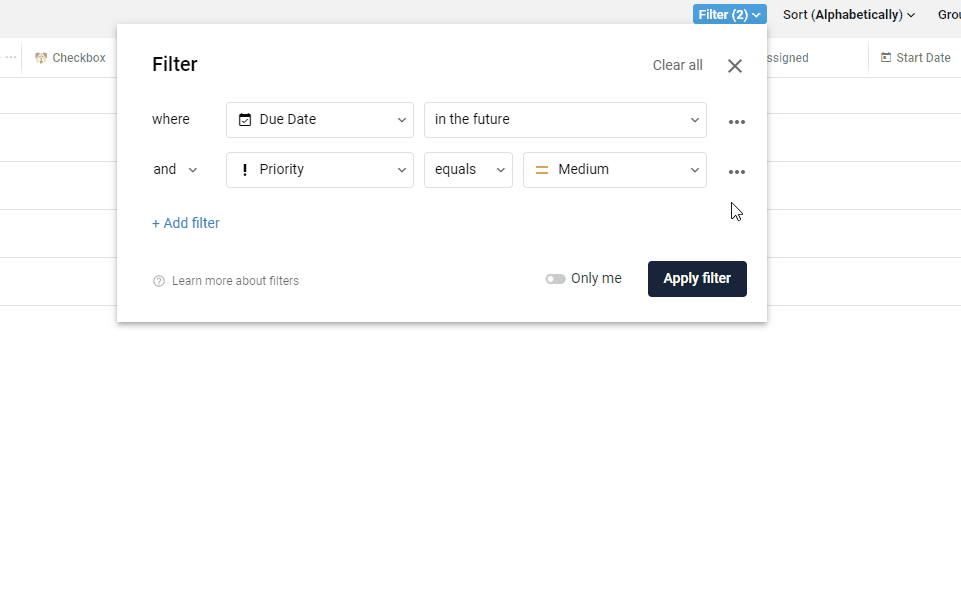Open options menu for Due Date filter row
Image resolution: width=961 pixels, height=591 pixels.
click(x=737, y=122)
